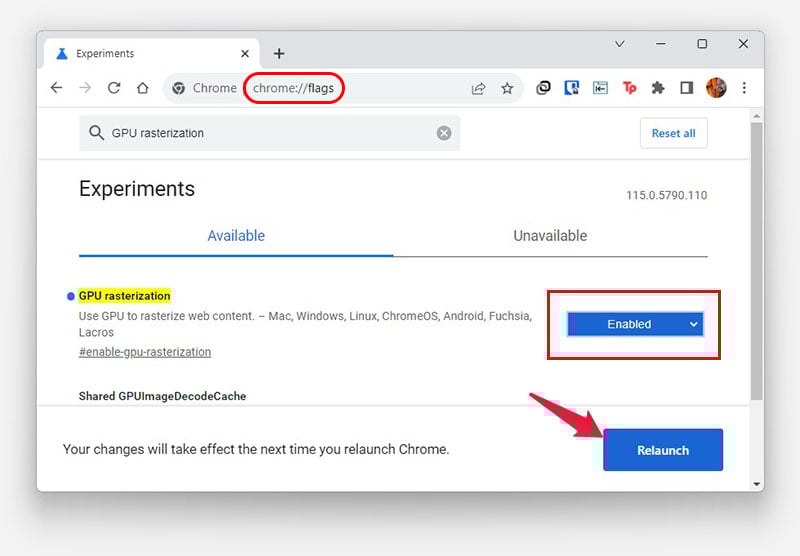Open the GPU rasterization Enabled dropdown
800x556 pixels.
(635, 324)
